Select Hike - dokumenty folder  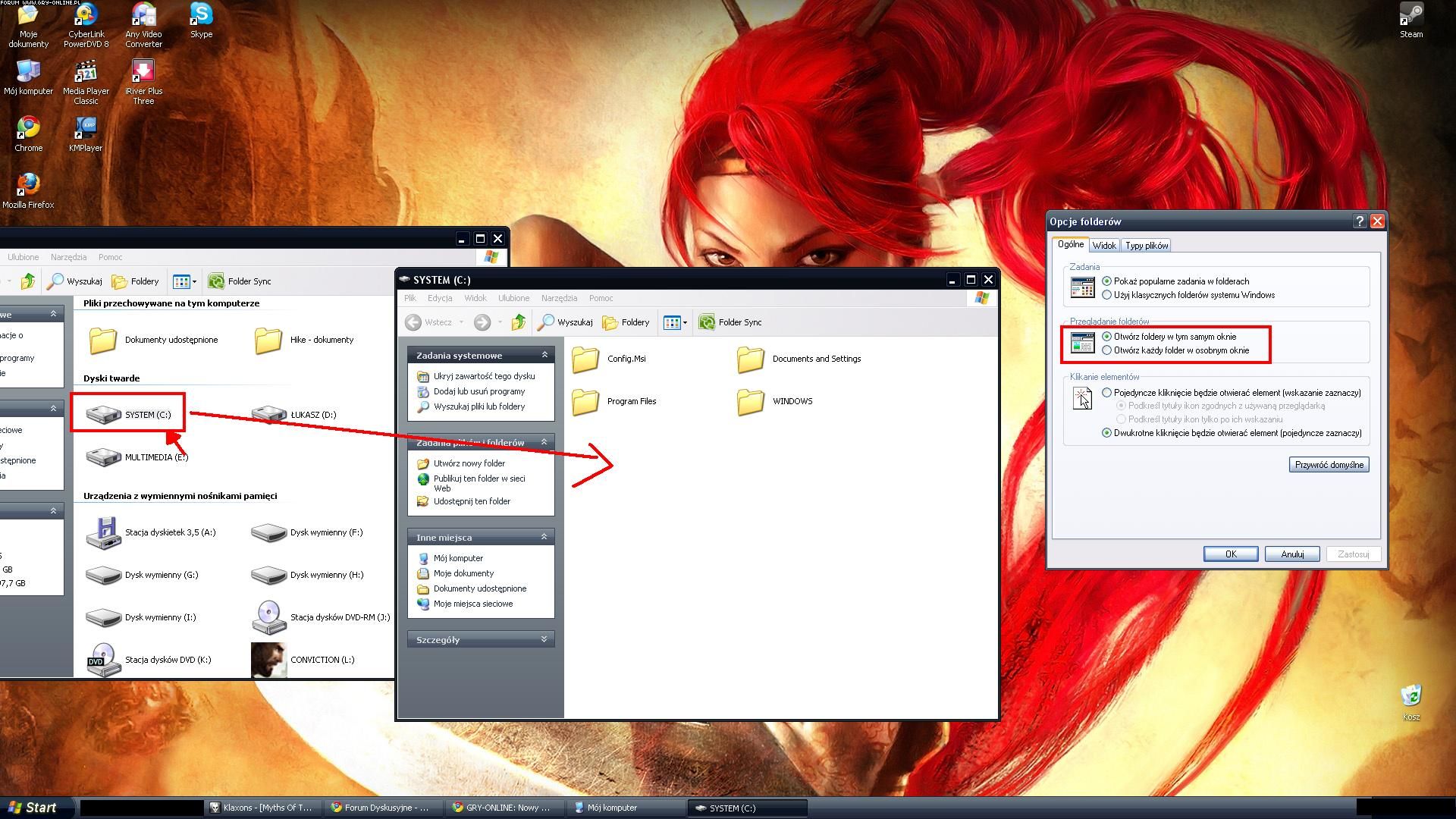pos(304,340)
